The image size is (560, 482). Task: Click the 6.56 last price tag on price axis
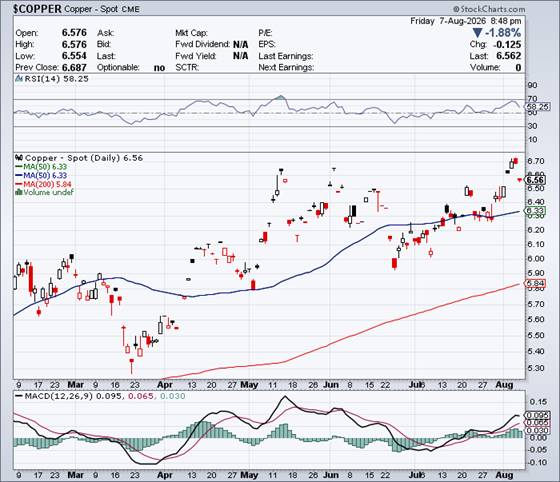point(535,180)
